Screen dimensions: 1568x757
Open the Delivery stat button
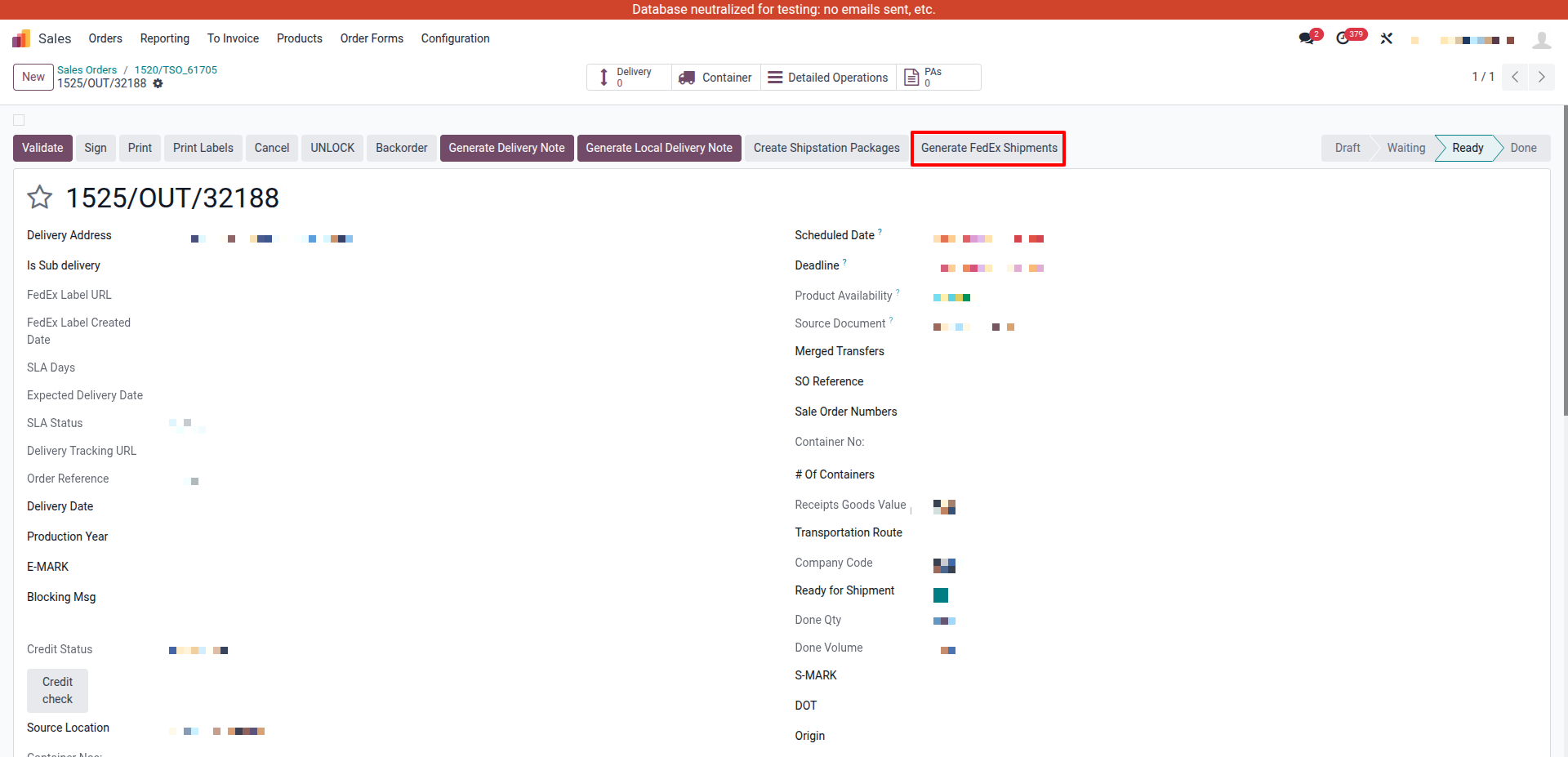[x=629, y=77]
